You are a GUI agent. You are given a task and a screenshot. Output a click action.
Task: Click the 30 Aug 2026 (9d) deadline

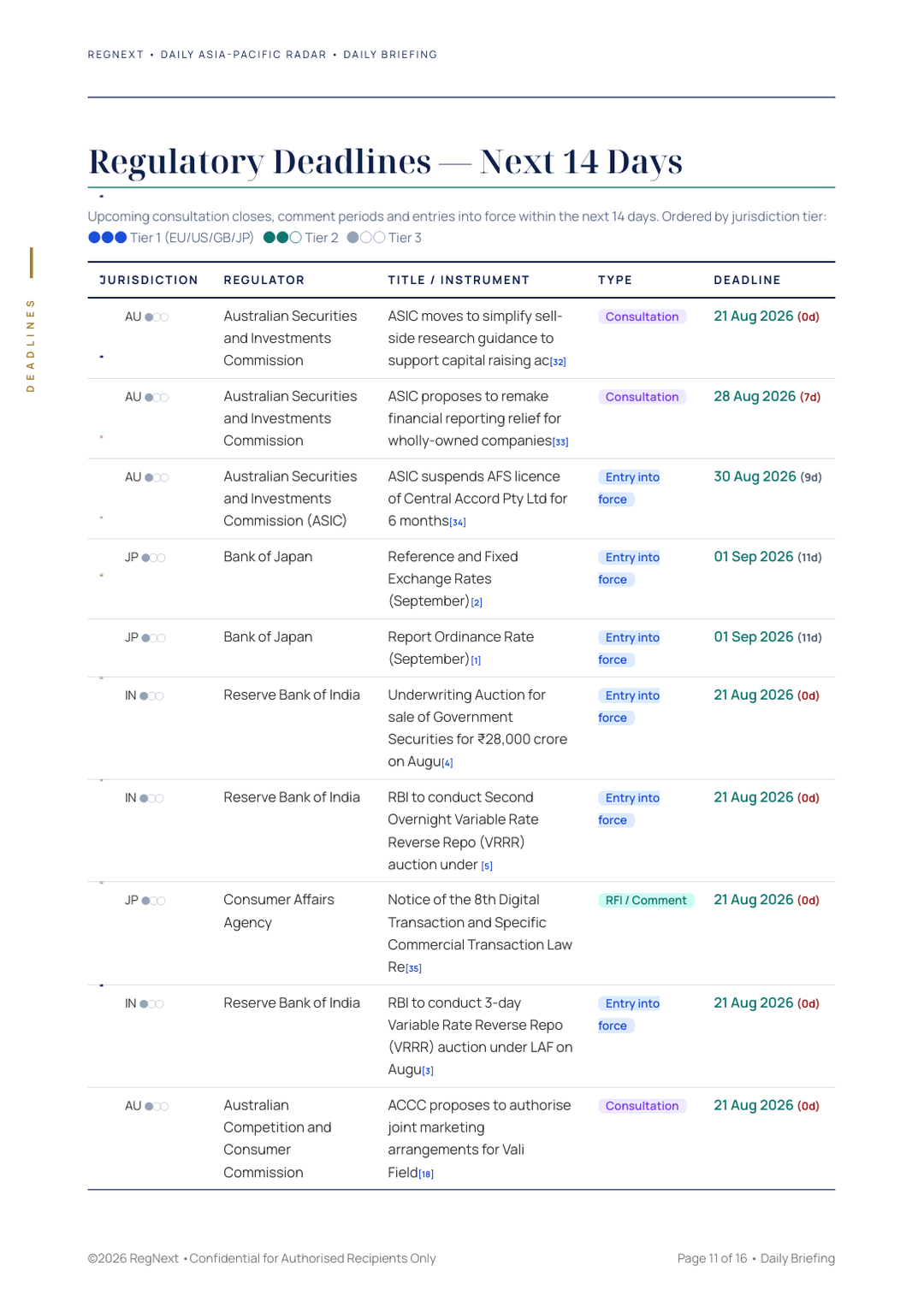tap(767, 477)
